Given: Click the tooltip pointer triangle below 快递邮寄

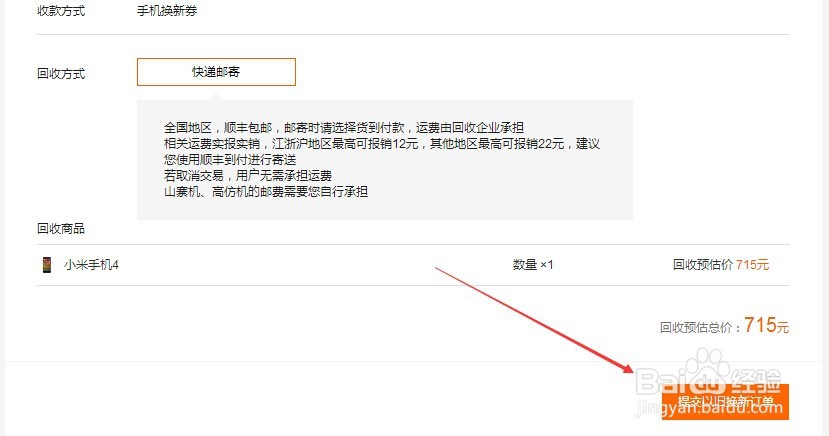Looking at the screenshot, I should pyautogui.click(x=215, y=97).
